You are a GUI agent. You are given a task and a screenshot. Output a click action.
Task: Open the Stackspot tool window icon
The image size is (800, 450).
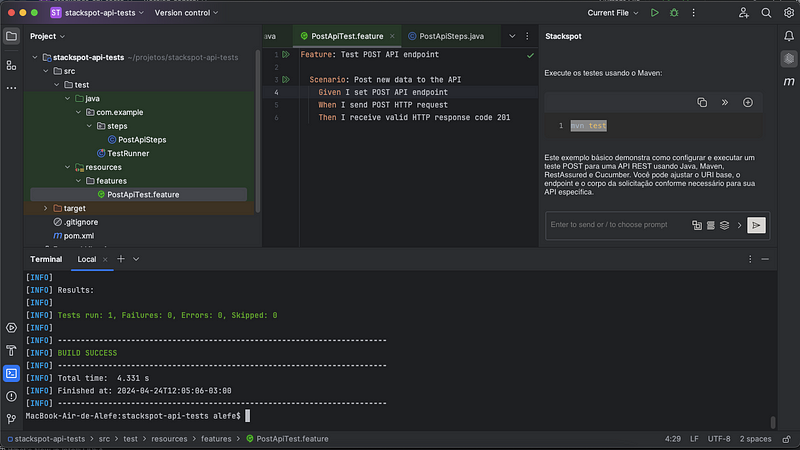click(x=789, y=59)
